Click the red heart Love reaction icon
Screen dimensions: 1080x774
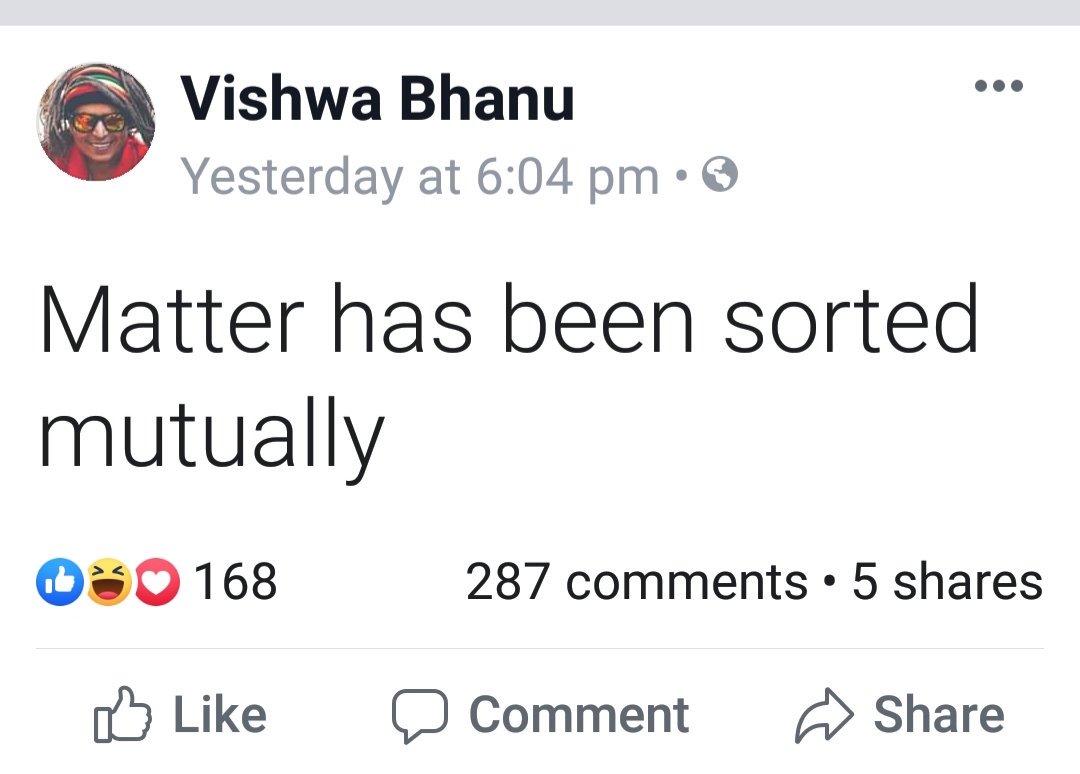point(155,584)
